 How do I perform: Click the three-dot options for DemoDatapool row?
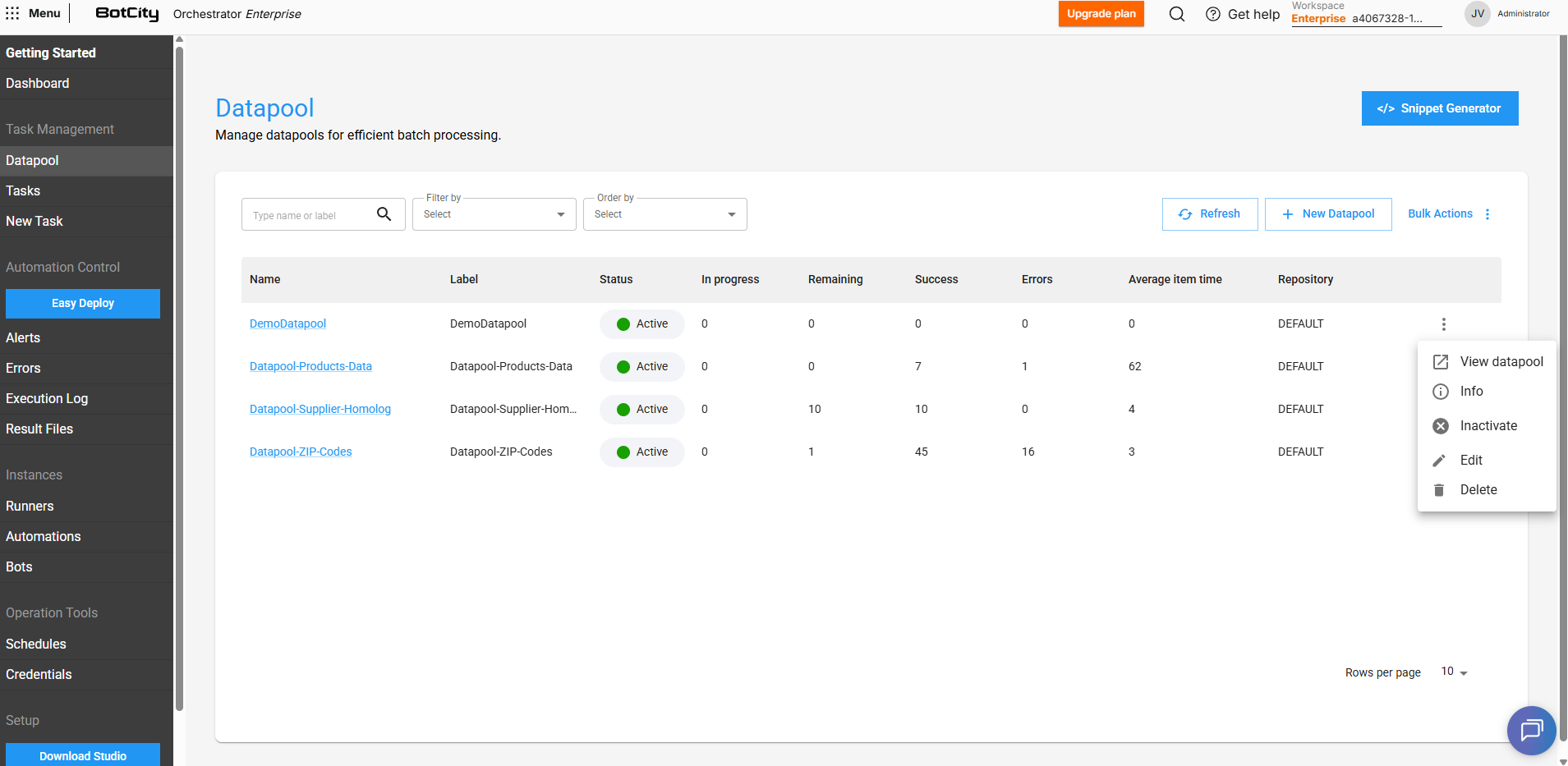[1443, 324]
